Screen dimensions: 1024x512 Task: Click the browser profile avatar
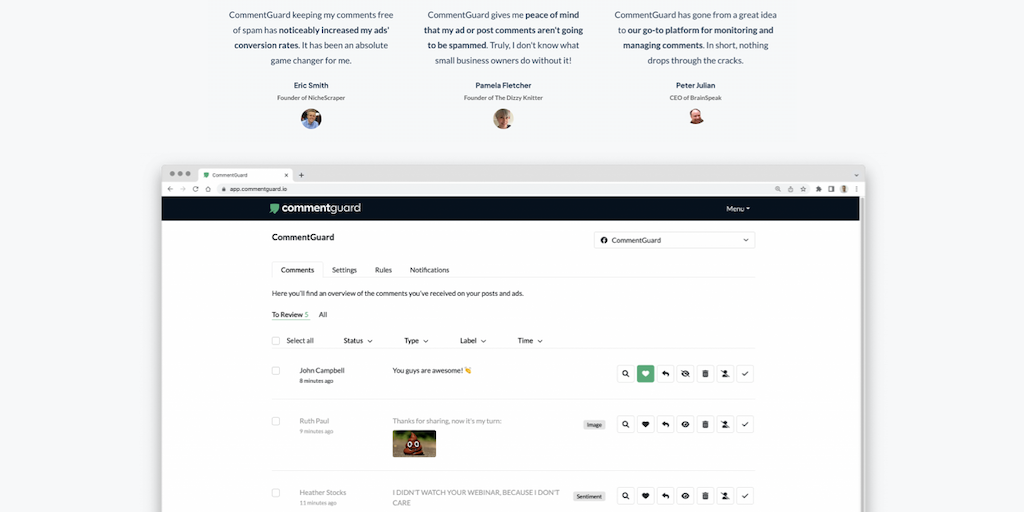tap(844, 189)
